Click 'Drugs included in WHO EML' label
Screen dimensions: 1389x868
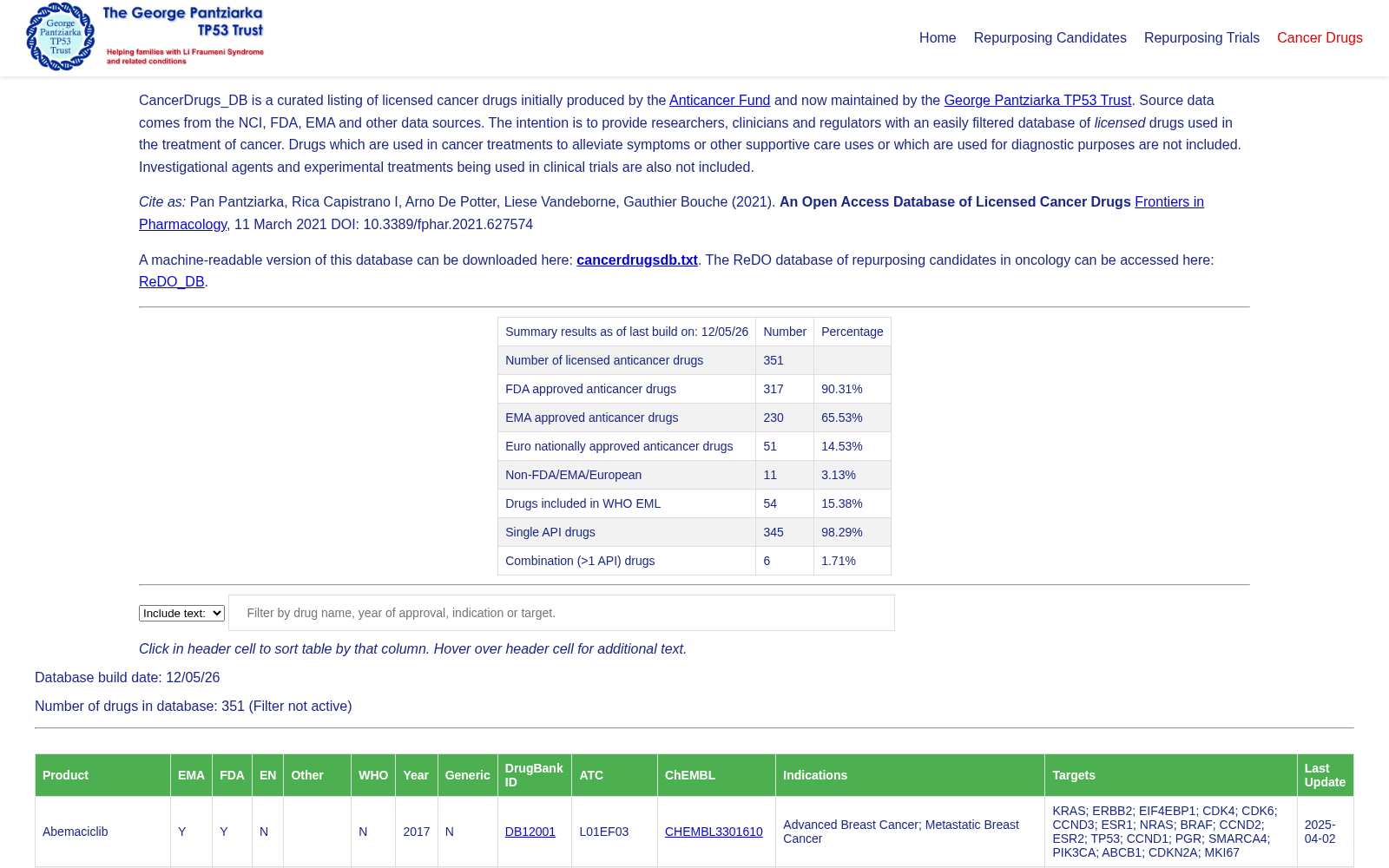pyautogui.click(x=583, y=503)
